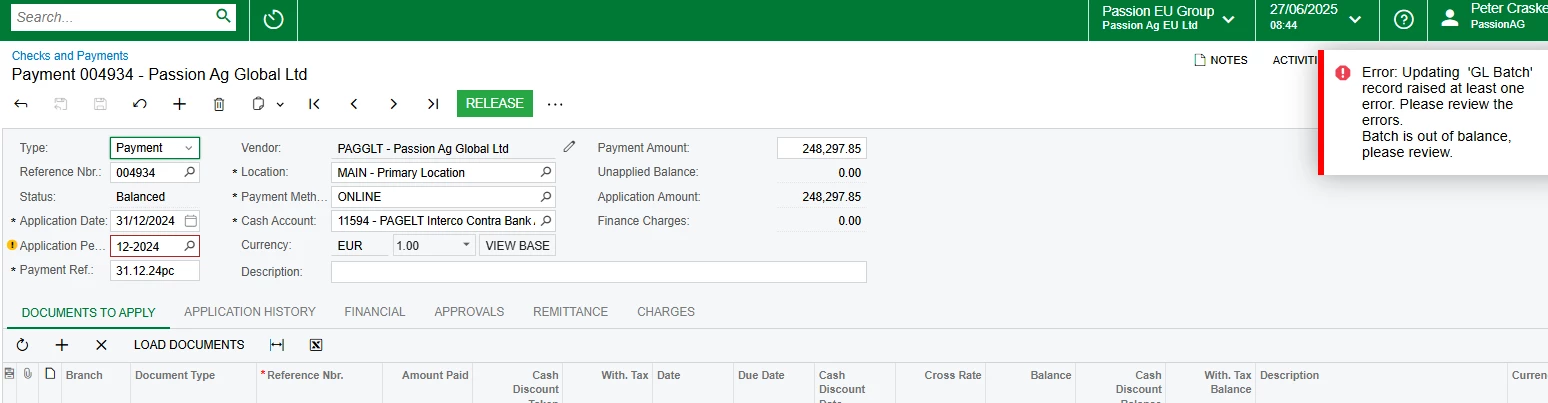Click the Currency EUR field
1548x403 pixels.
tap(359, 245)
